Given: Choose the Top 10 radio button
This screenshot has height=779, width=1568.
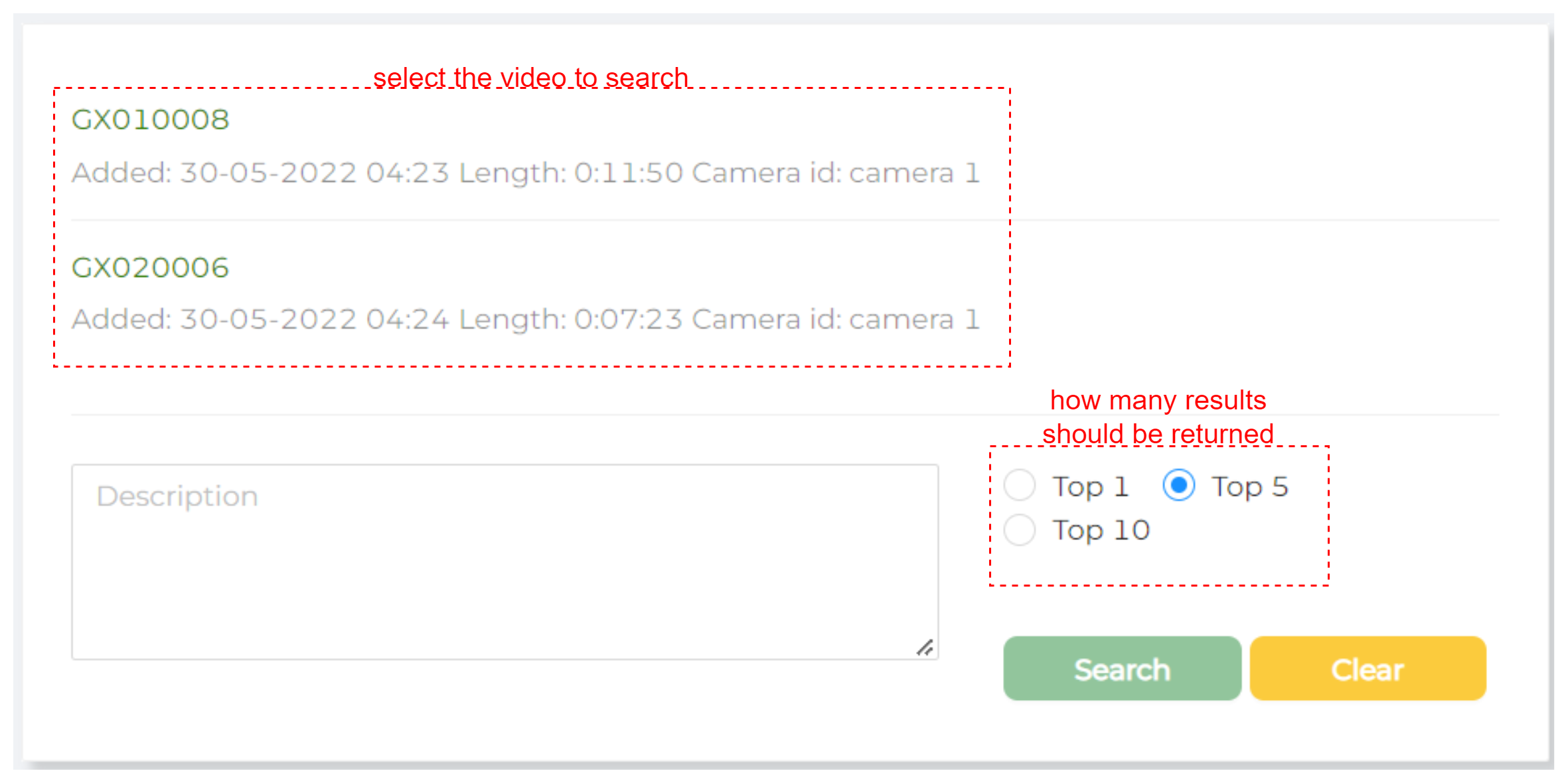Looking at the screenshot, I should 1019,530.
